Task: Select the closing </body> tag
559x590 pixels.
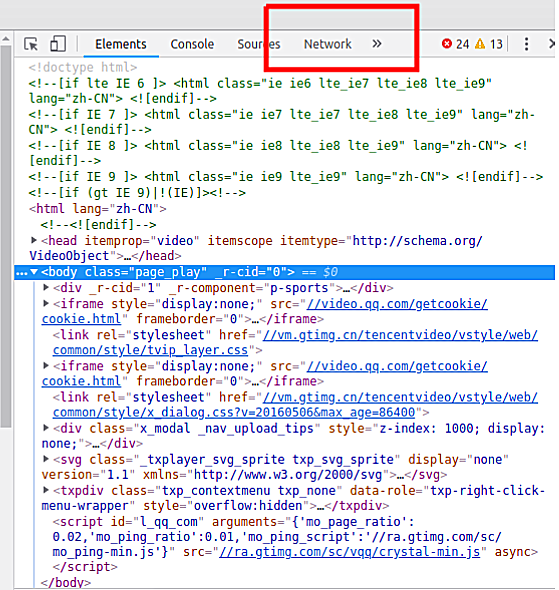Action: [x=66, y=582]
